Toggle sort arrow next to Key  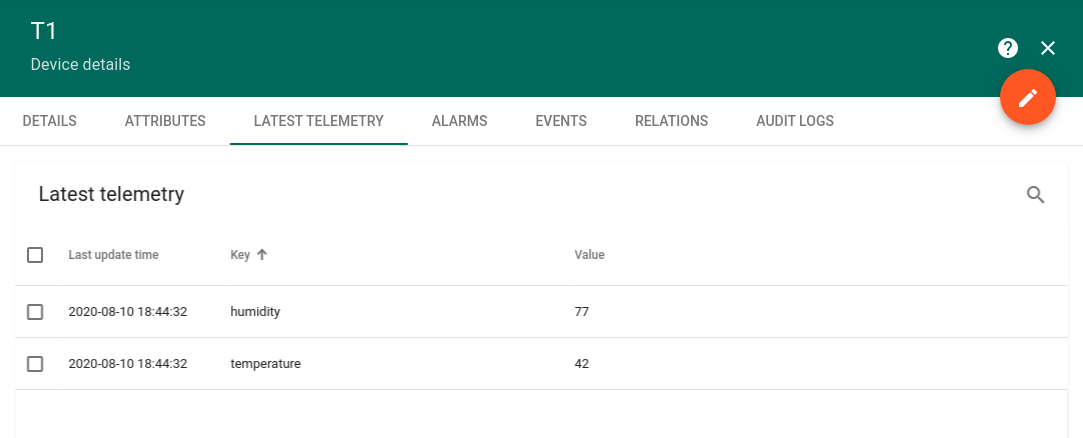point(262,254)
